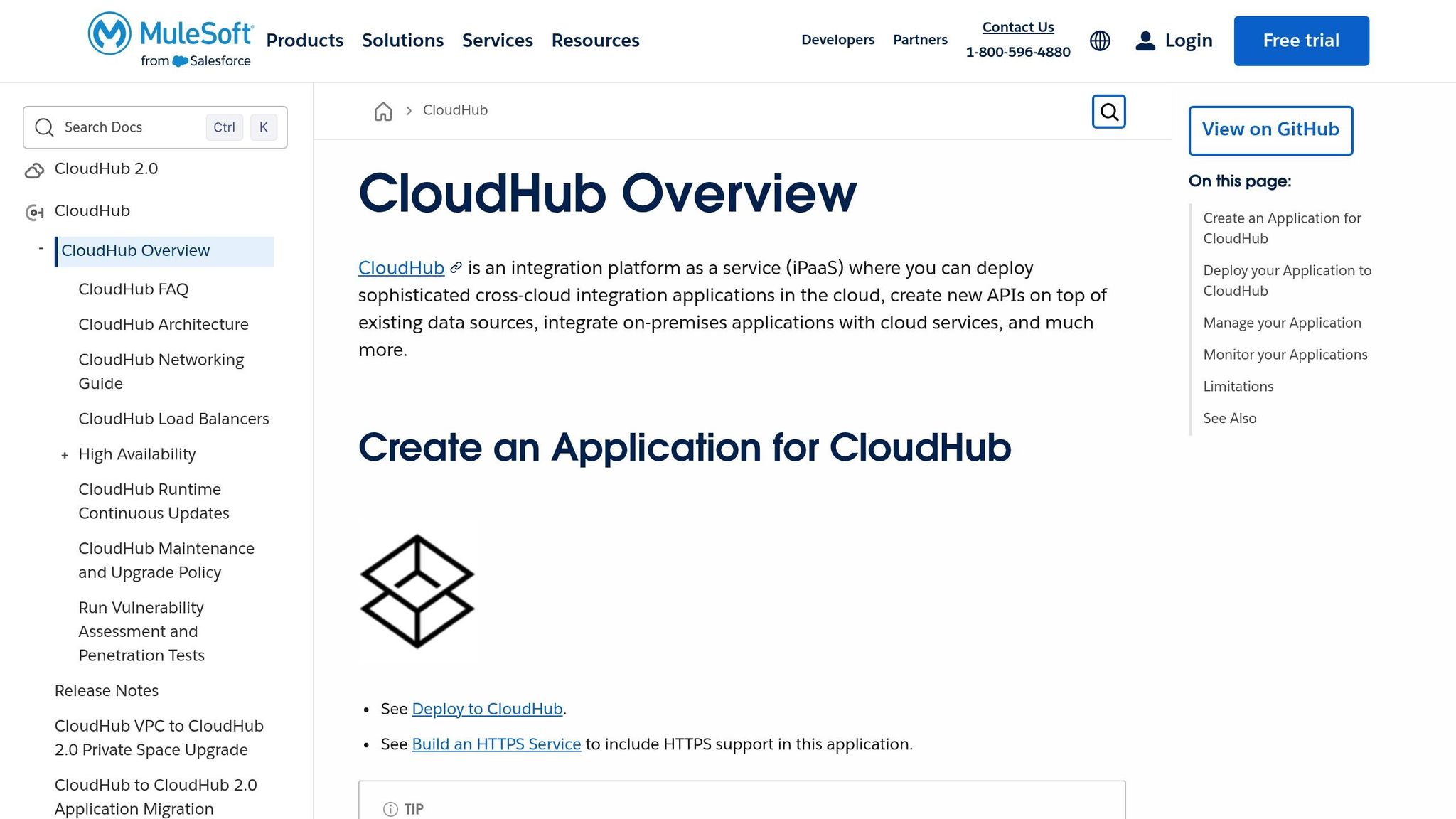Click the Free trial button
The width and height of the screenshot is (1456, 819).
pos(1300,40)
